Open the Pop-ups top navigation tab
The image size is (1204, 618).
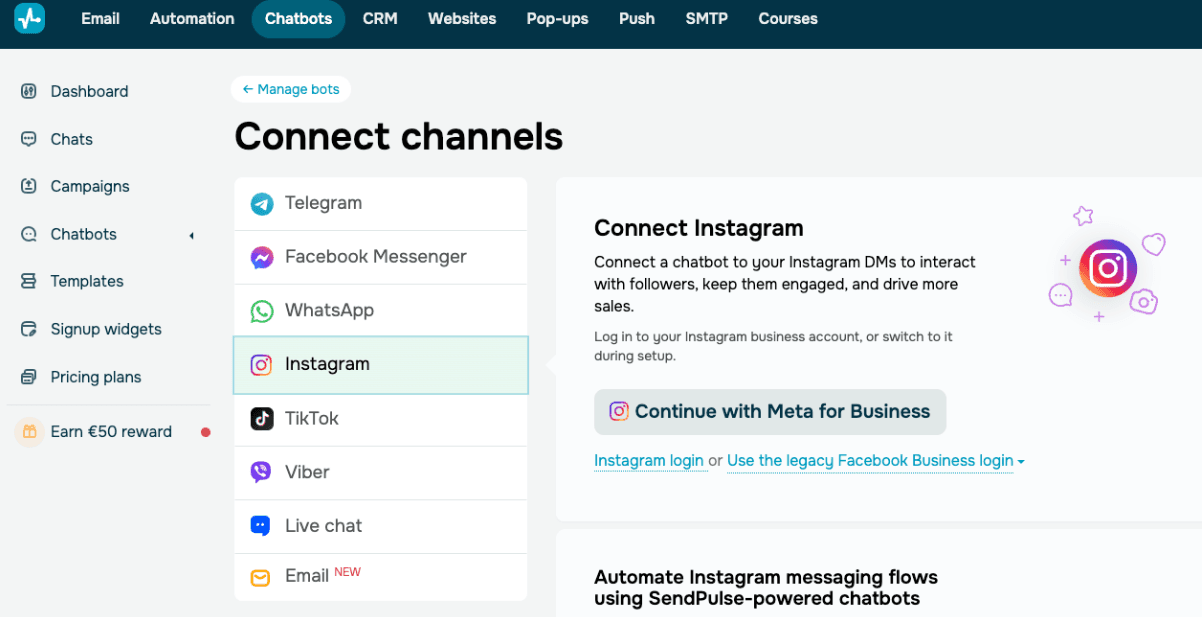pos(557,18)
